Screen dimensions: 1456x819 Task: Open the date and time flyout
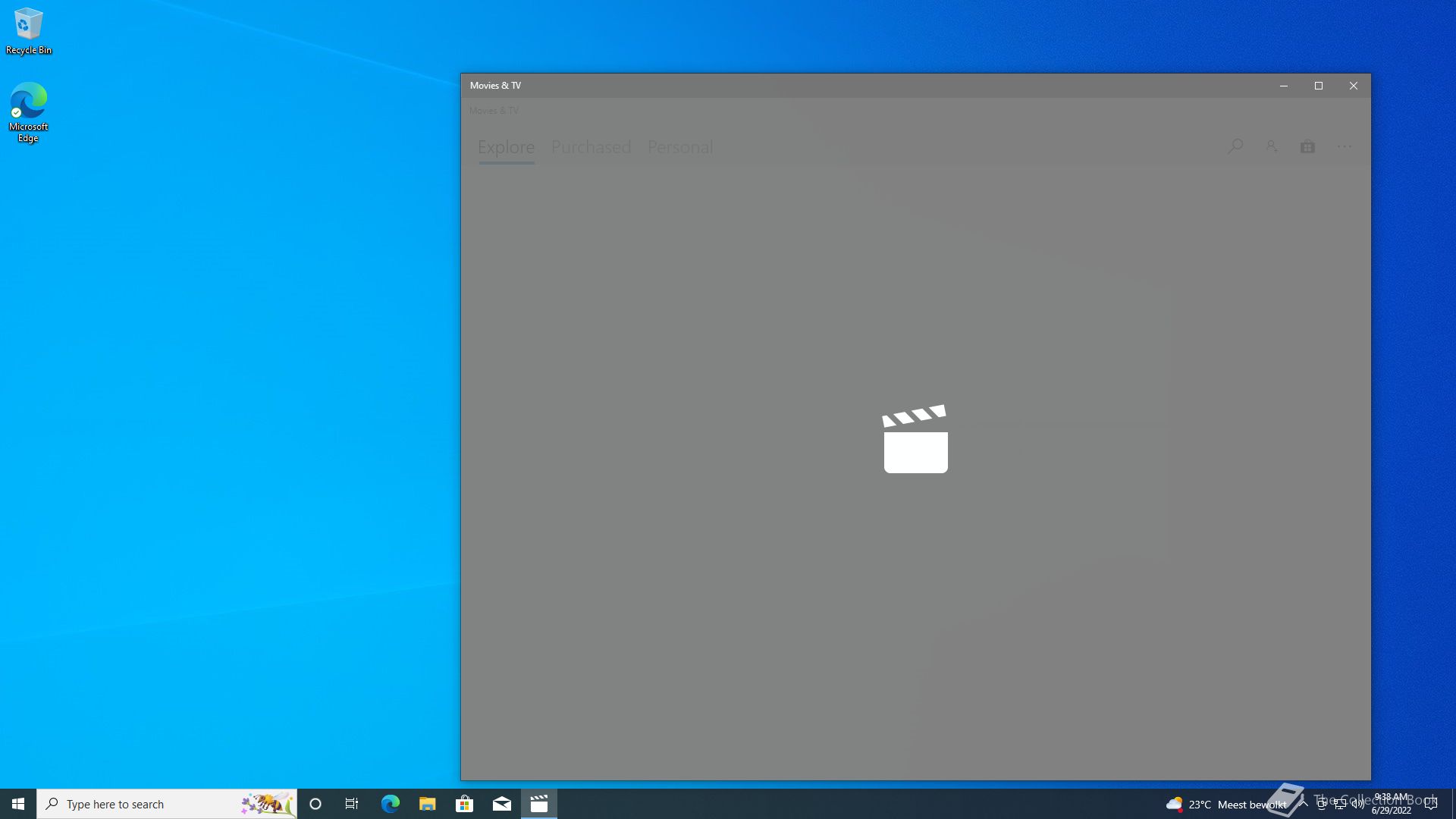(1393, 804)
